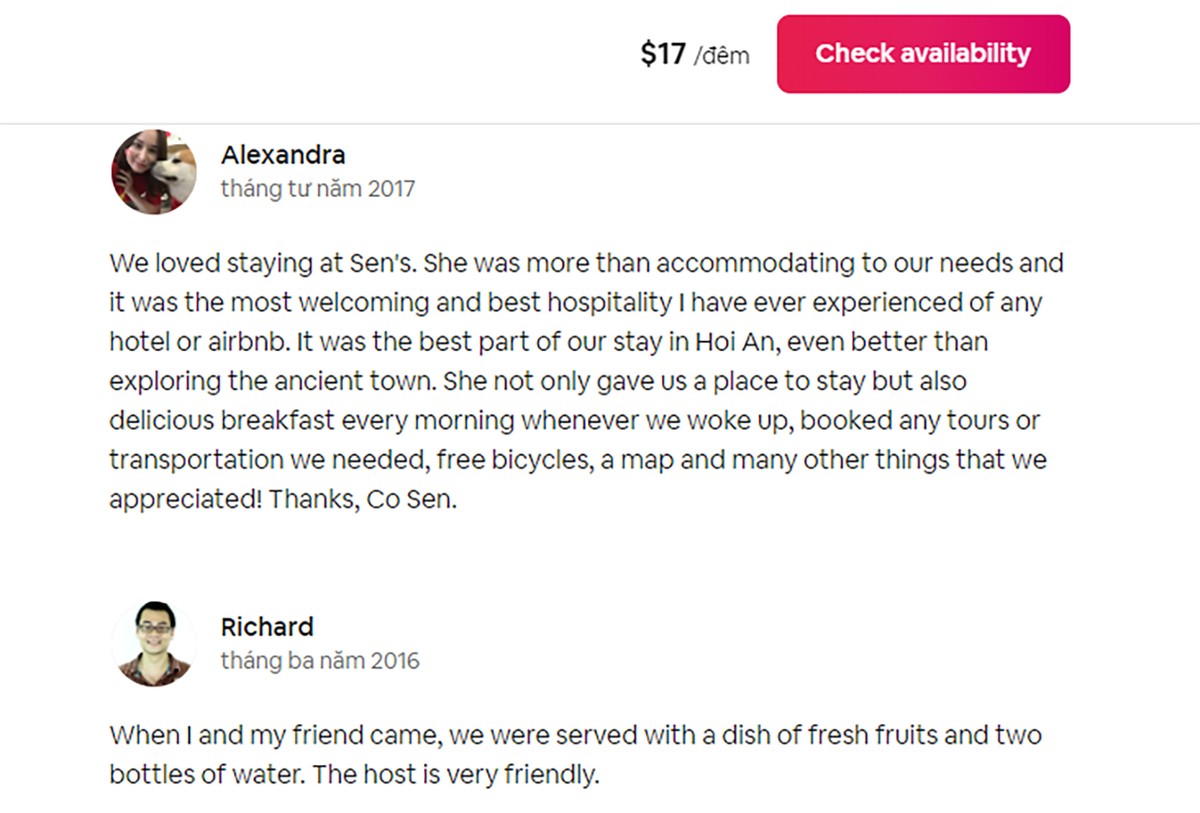Click the review date tháng ba năm 2016

[x=320, y=660]
